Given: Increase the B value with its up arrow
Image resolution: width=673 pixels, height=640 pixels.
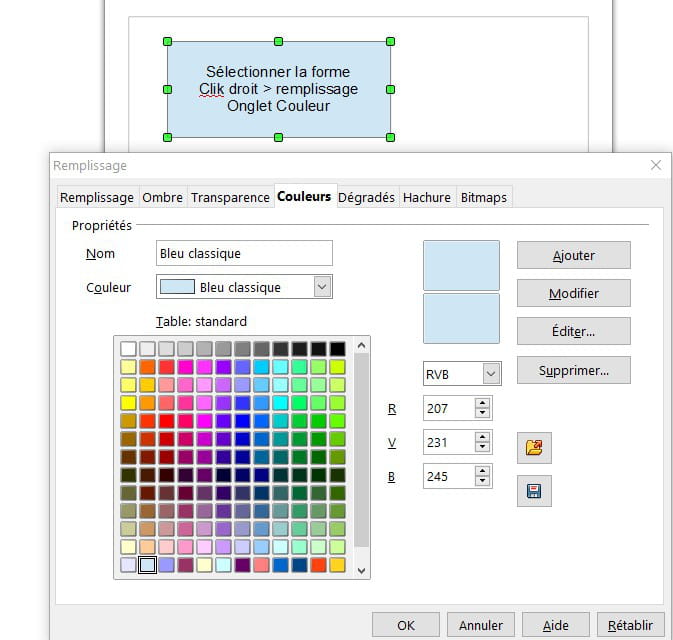Looking at the screenshot, I should pos(482,471).
